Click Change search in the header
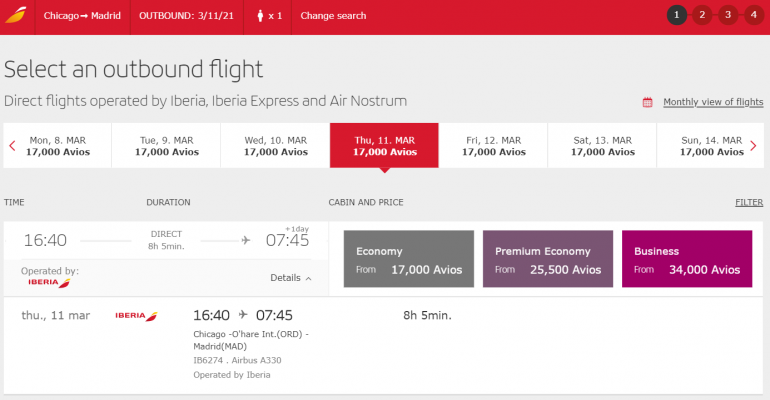This screenshot has height=400, width=770. point(333,16)
